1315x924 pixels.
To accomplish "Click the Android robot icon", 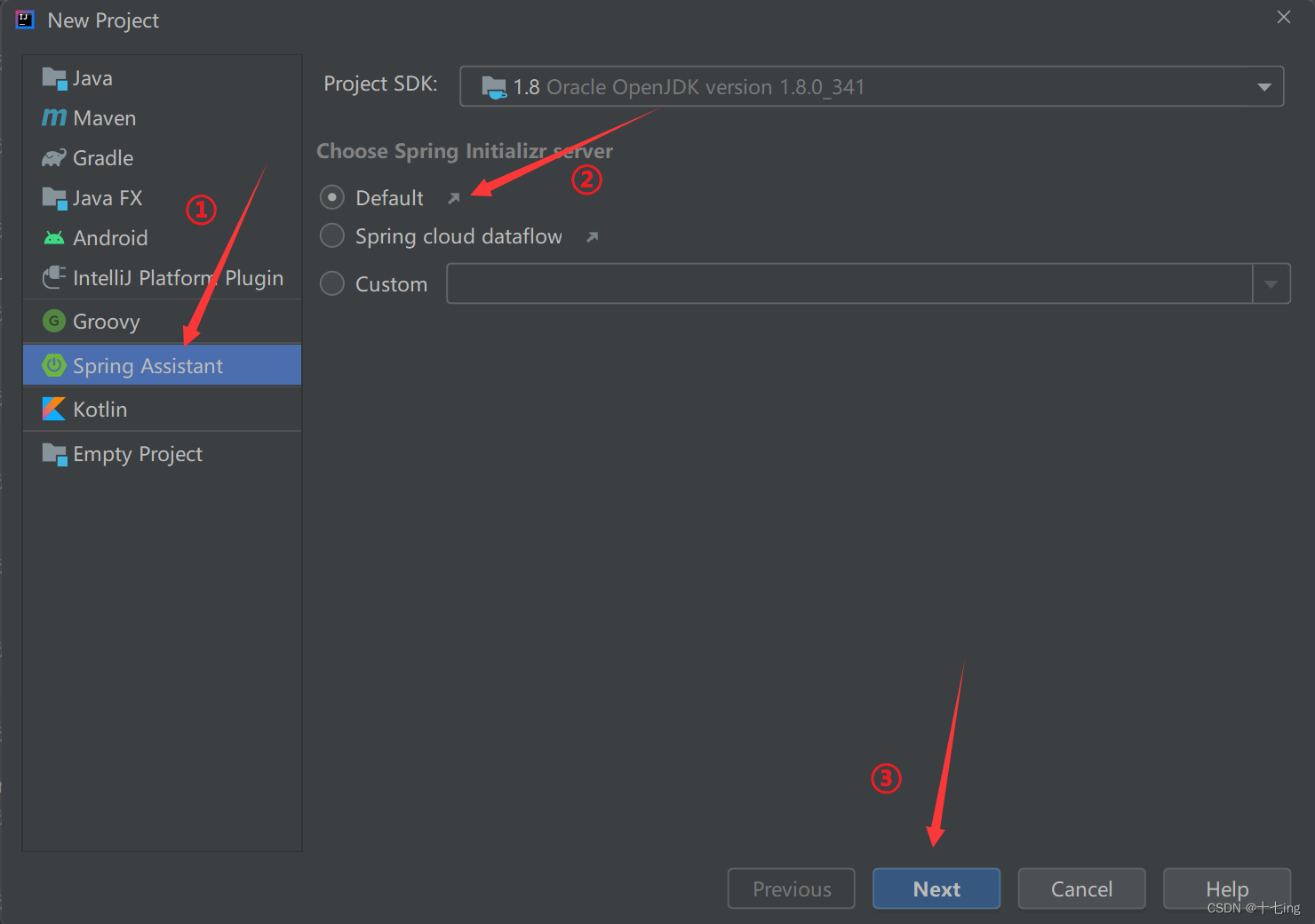I will click(54, 238).
